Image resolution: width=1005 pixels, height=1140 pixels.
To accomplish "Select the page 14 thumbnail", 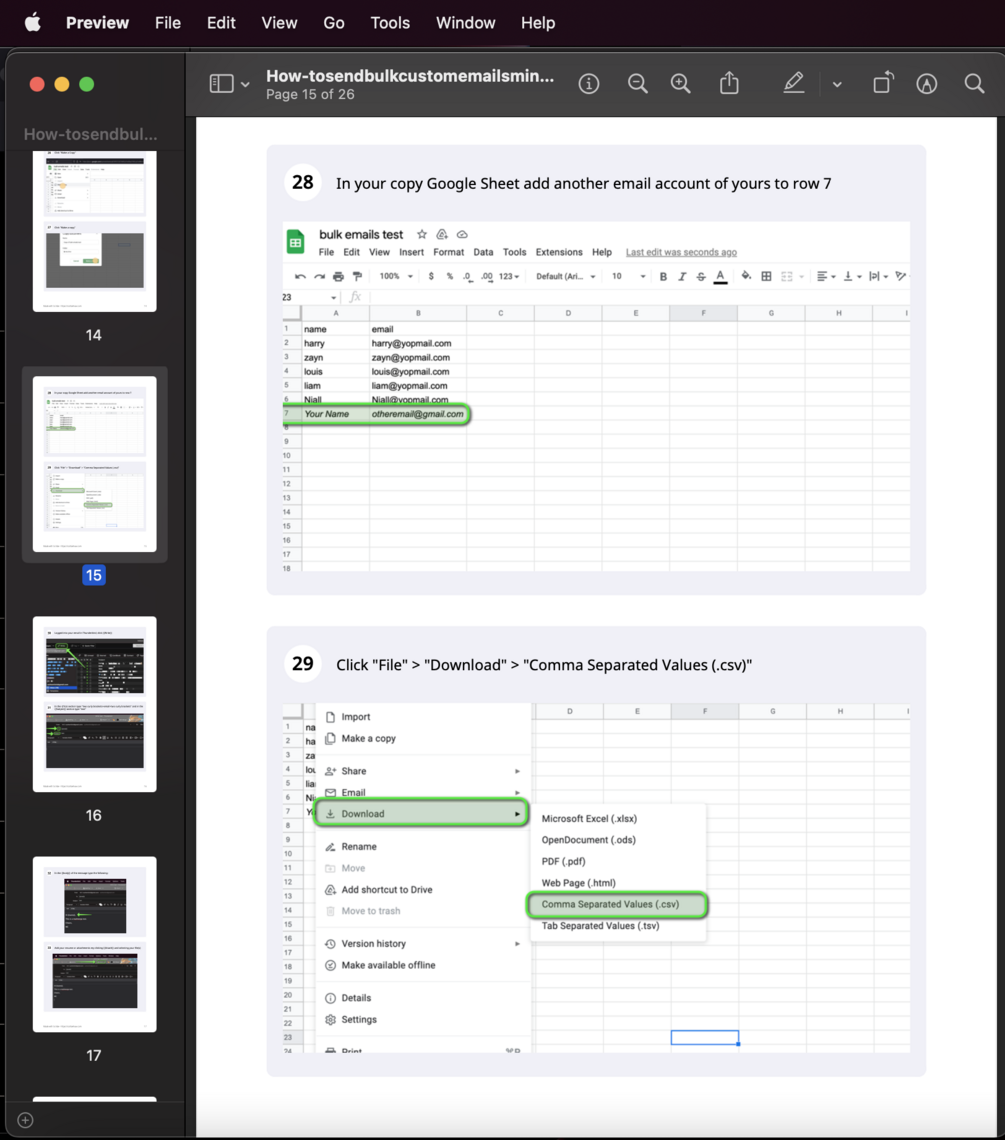I will (x=95, y=231).
